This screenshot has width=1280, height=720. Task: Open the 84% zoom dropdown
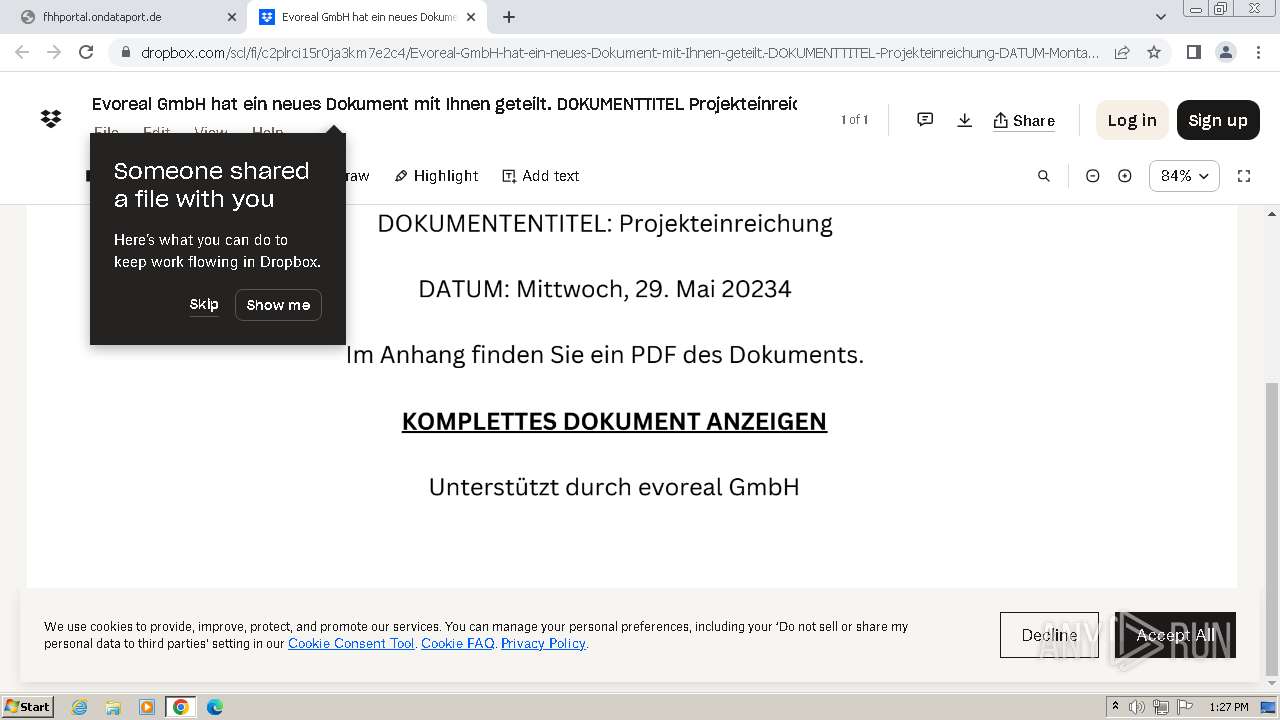tap(1184, 176)
